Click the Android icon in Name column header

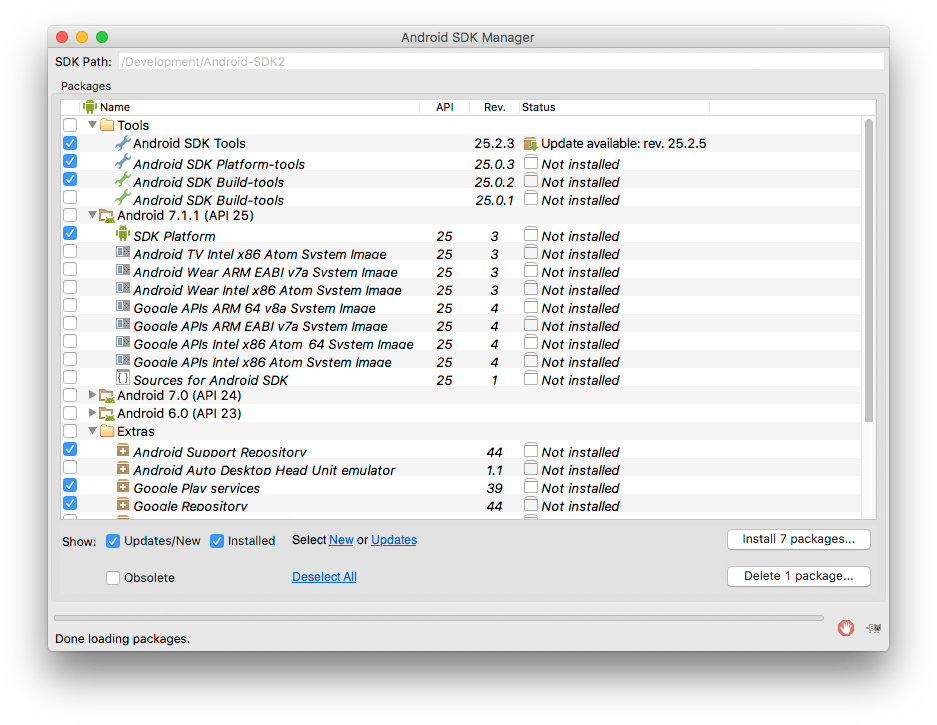click(90, 107)
